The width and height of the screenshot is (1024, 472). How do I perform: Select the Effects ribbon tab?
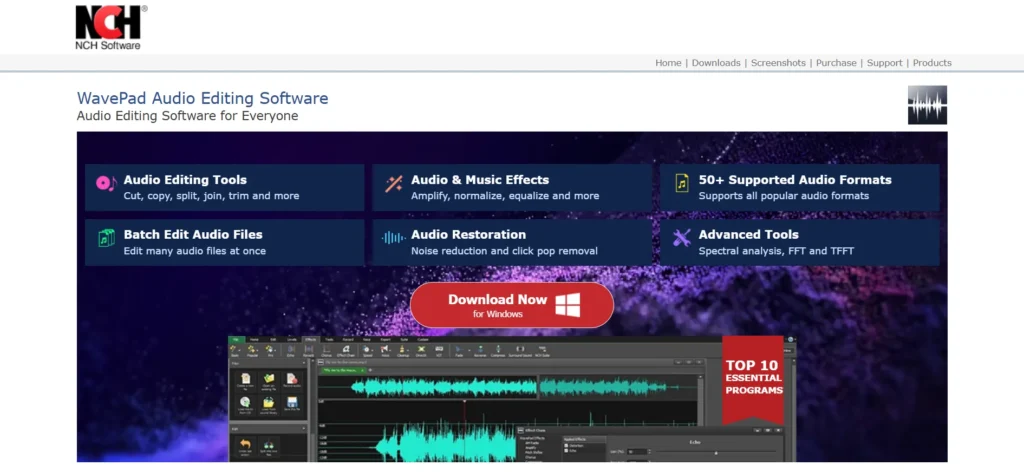[x=311, y=339]
